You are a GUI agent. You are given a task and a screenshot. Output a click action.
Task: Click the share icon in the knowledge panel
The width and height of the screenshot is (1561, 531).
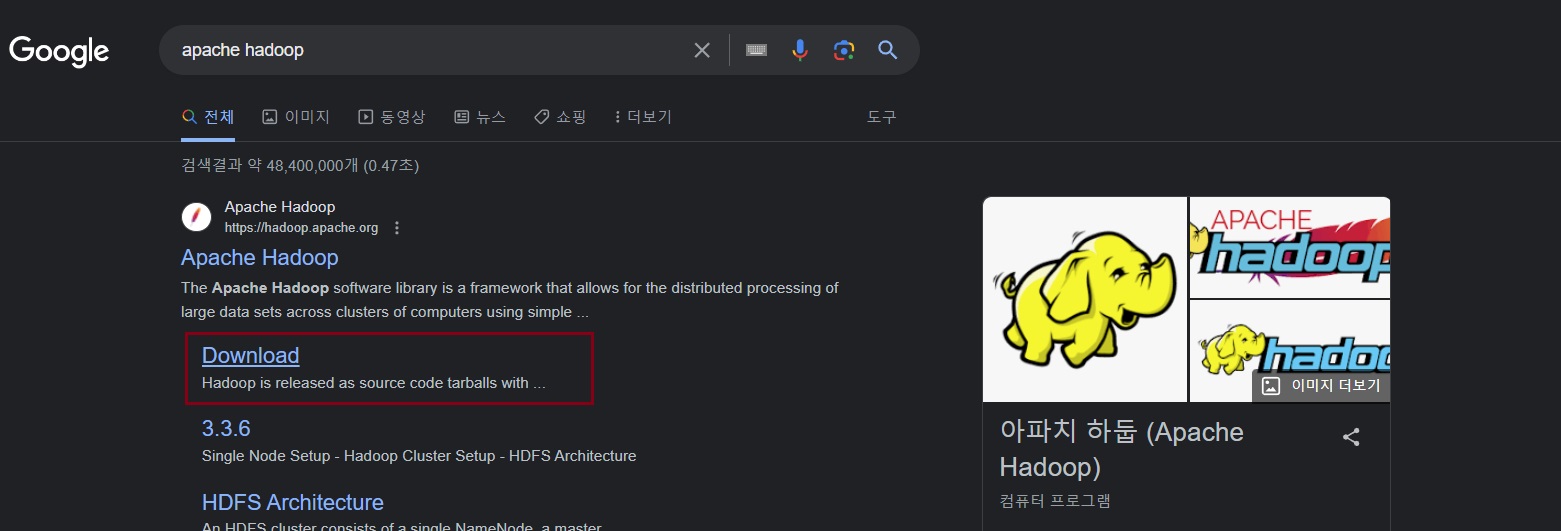[x=1351, y=437]
